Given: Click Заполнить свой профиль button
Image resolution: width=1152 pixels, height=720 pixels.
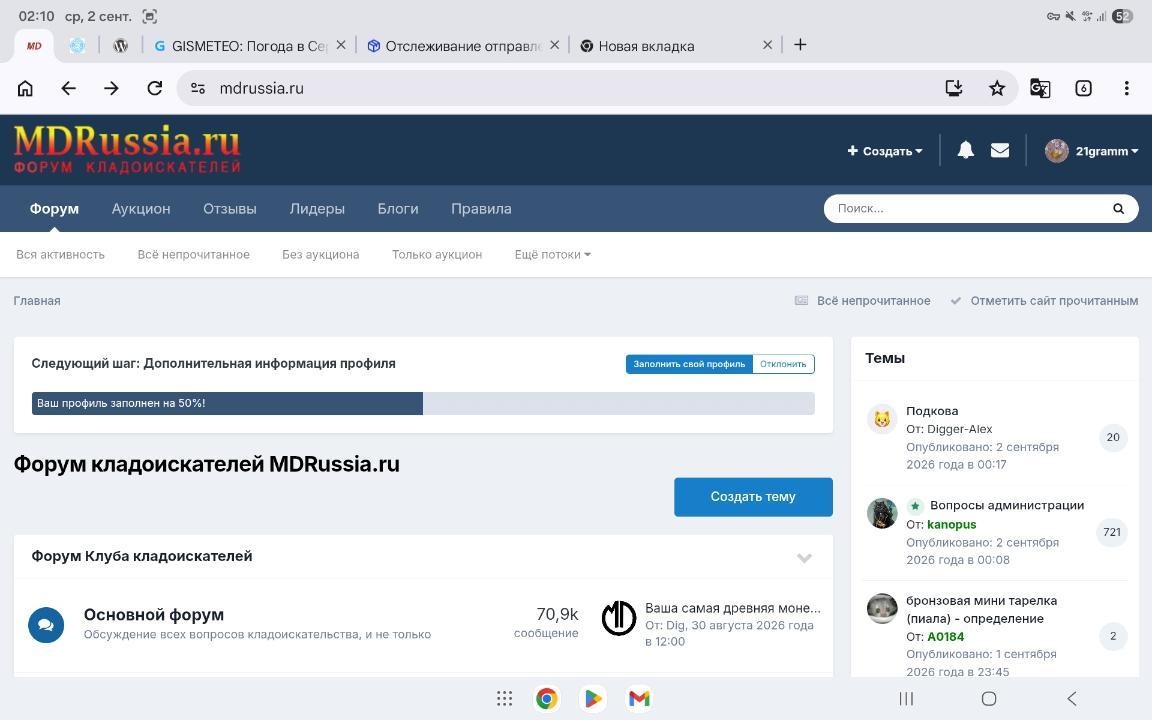Looking at the screenshot, I should click(x=689, y=364).
